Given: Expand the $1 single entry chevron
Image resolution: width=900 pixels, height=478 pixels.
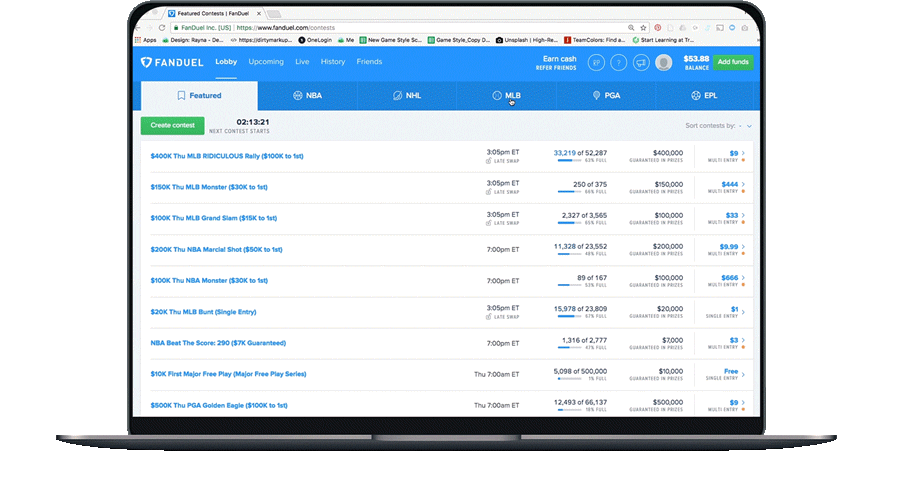Looking at the screenshot, I should point(743,312).
